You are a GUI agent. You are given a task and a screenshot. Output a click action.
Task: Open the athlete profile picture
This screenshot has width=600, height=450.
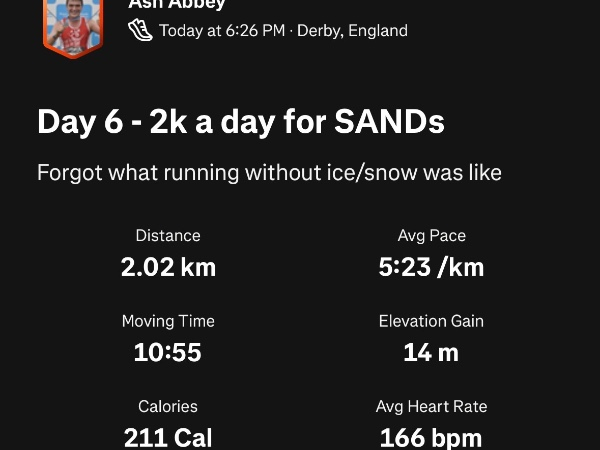point(73,24)
